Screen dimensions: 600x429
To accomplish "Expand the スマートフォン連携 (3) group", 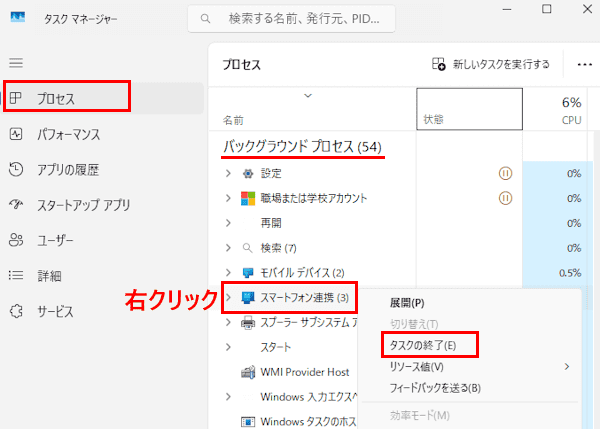I will (x=229, y=297).
